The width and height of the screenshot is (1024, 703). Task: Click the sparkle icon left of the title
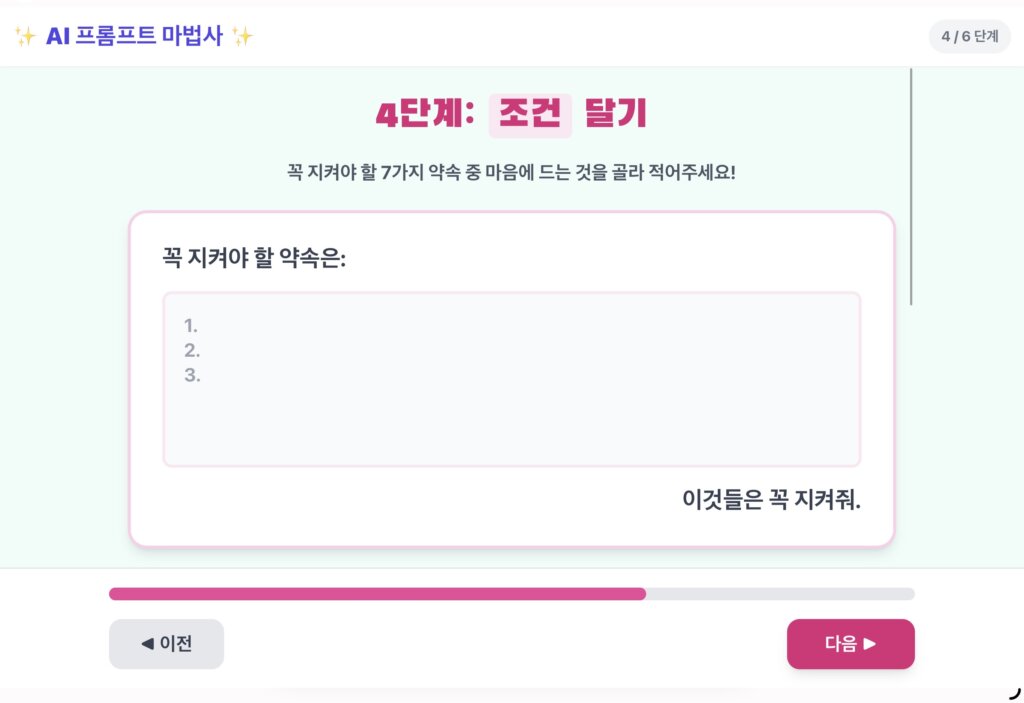pos(25,37)
